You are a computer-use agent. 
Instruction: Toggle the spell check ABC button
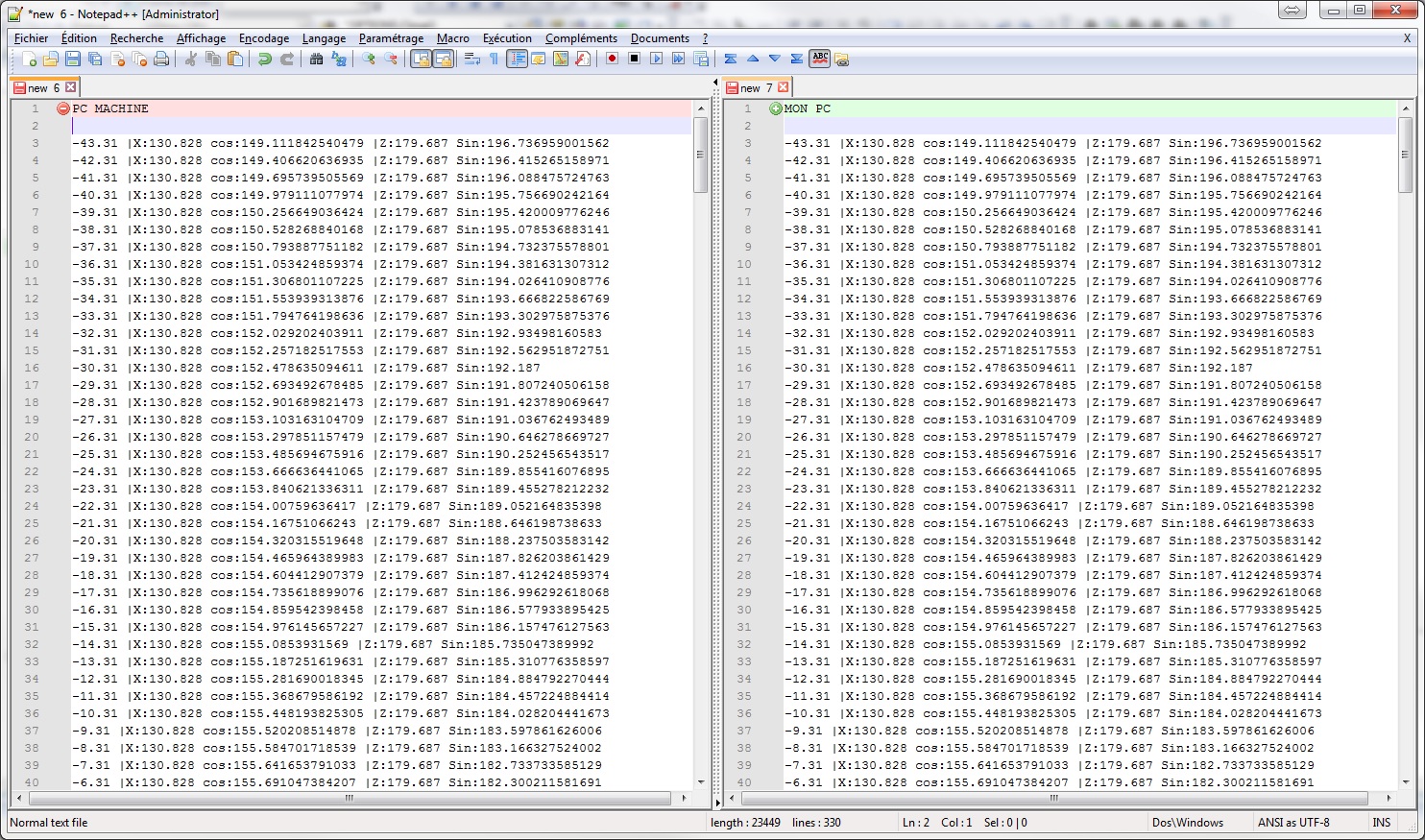(x=820, y=59)
